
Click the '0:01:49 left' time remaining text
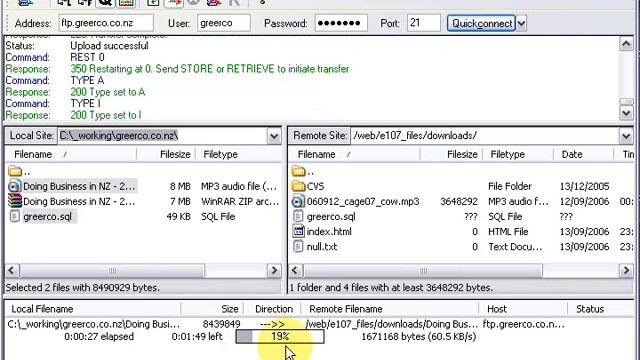click(197, 337)
